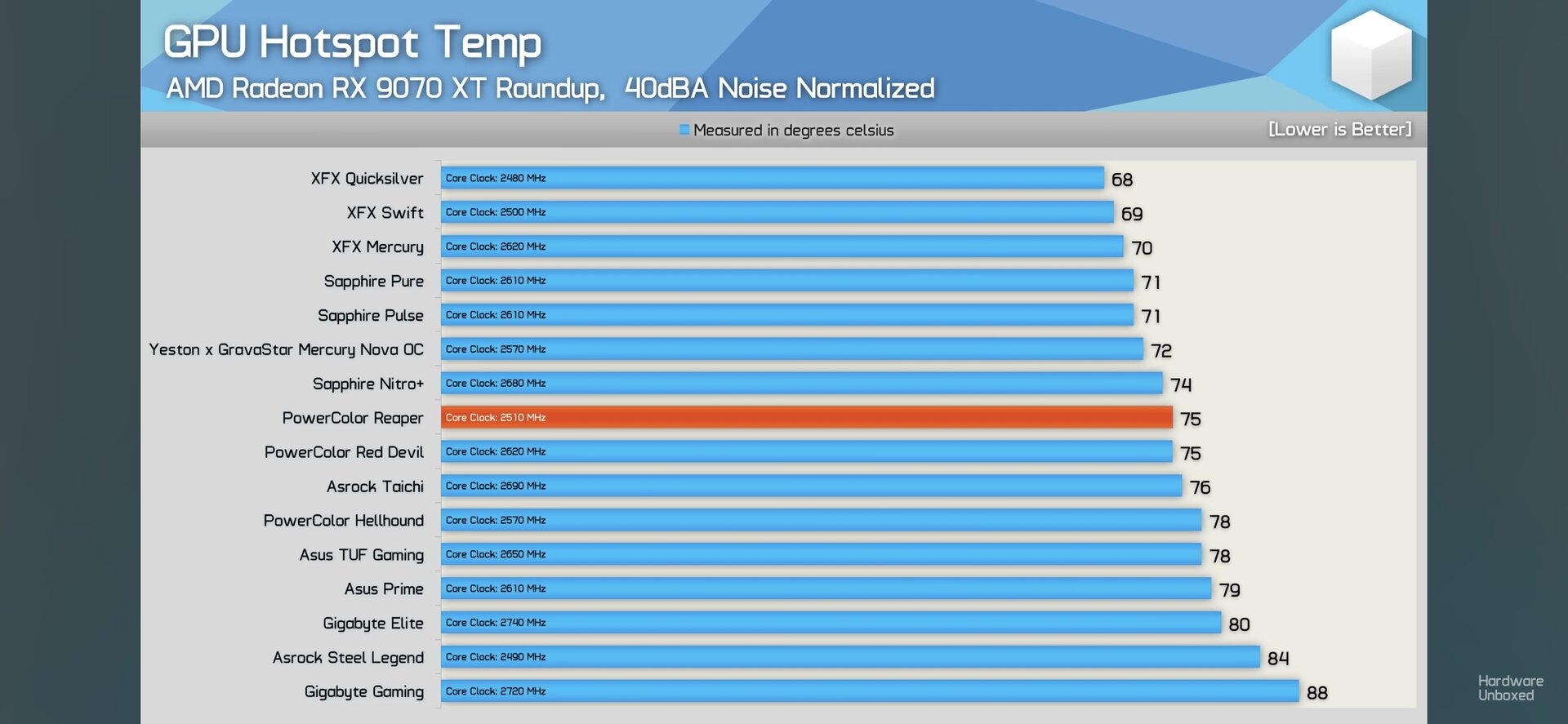The image size is (1568, 724).
Task: Select the 'Sapphire Pure' row label
Action: point(373,282)
